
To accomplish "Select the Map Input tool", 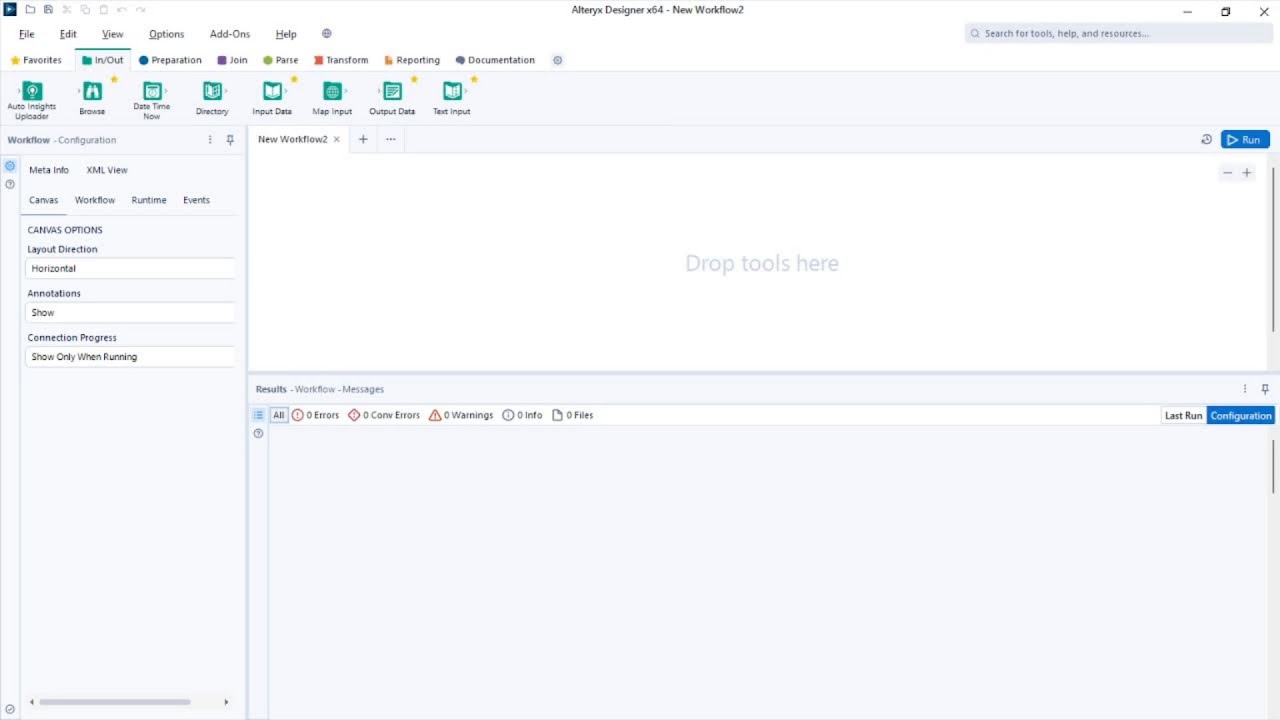I will pyautogui.click(x=332, y=98).
